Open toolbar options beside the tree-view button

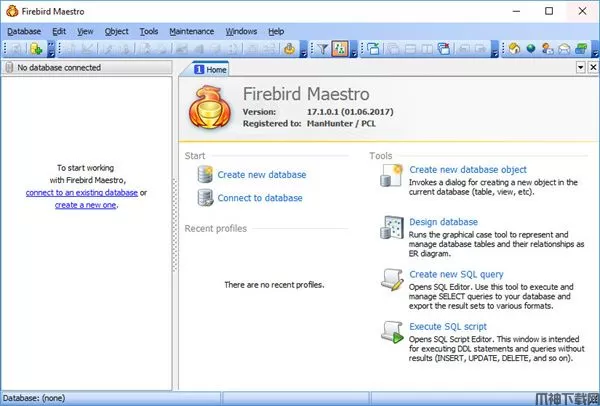(x=354, y=49)
